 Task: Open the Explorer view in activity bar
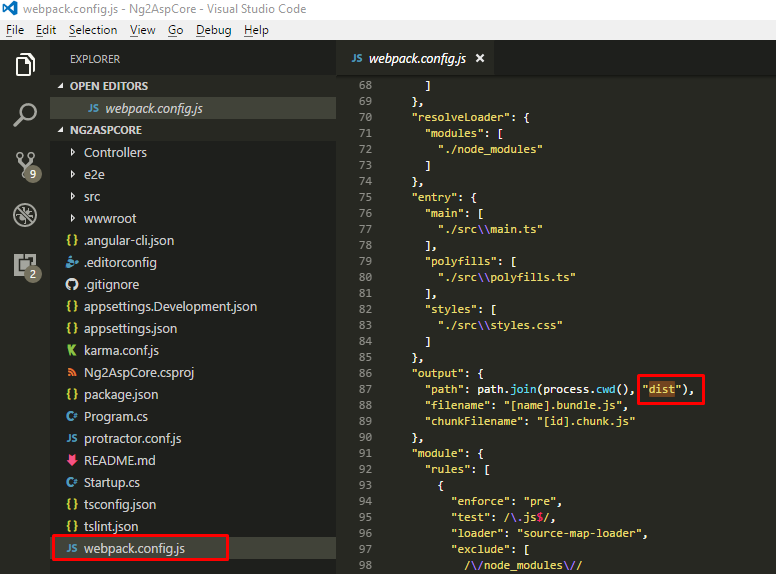(x=25, y=64)
